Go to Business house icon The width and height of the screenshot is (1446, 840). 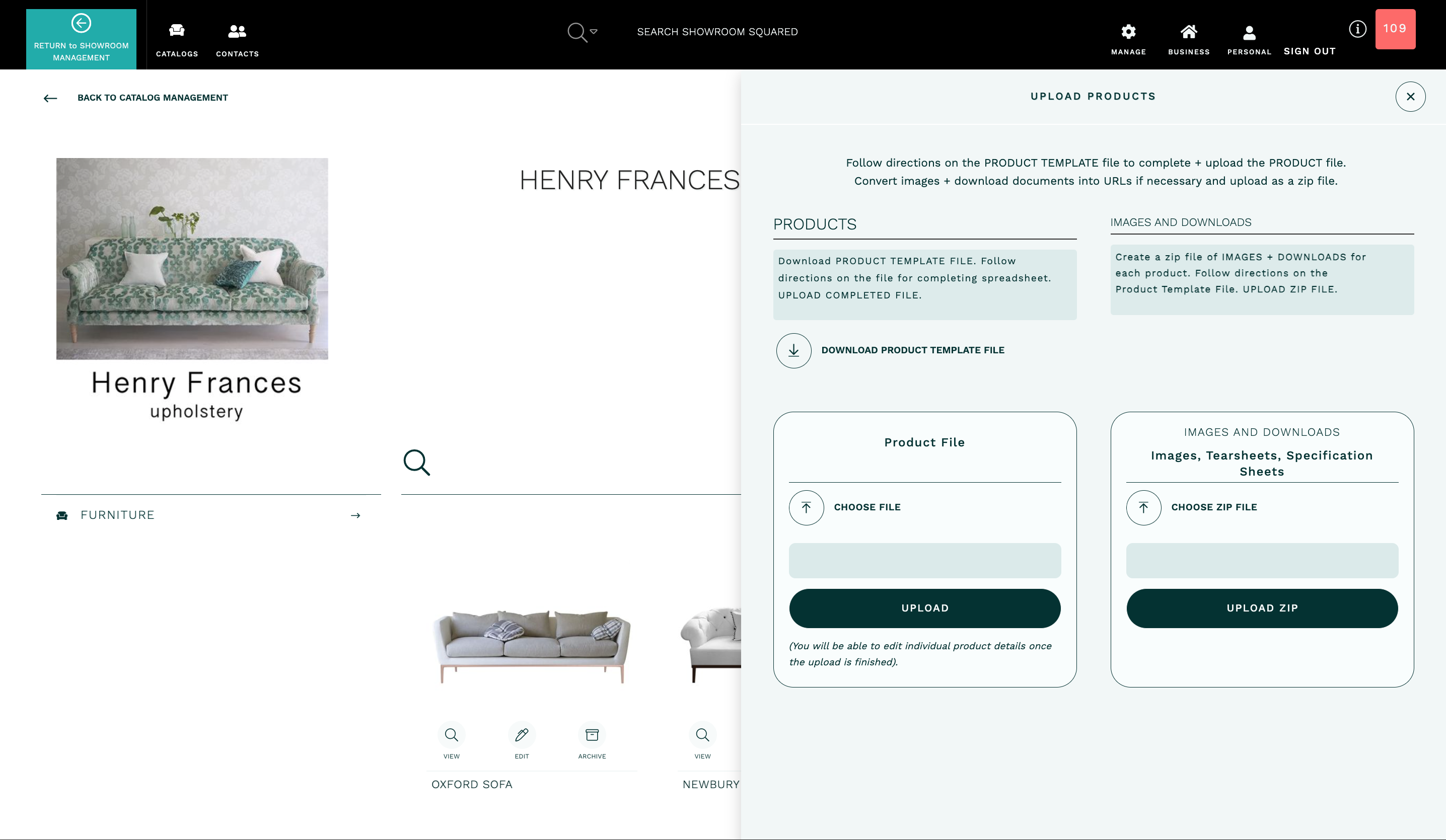click(x=1188, y=32)
